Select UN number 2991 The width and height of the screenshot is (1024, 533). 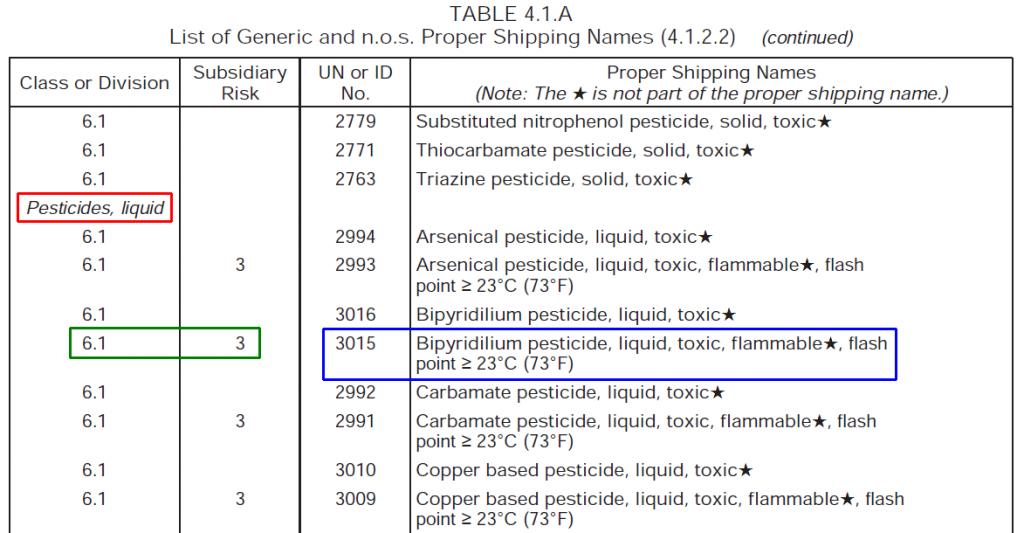355,421
